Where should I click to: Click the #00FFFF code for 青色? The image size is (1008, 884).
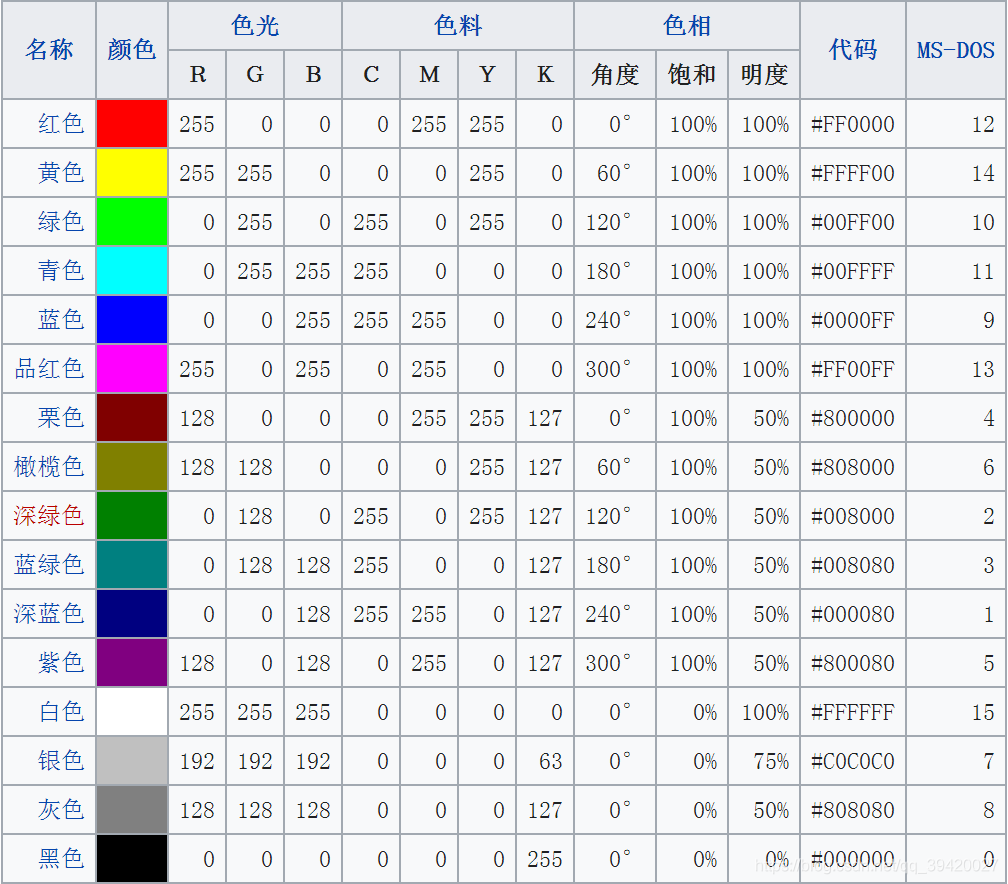pyautogui.click(x=852, y=271)
